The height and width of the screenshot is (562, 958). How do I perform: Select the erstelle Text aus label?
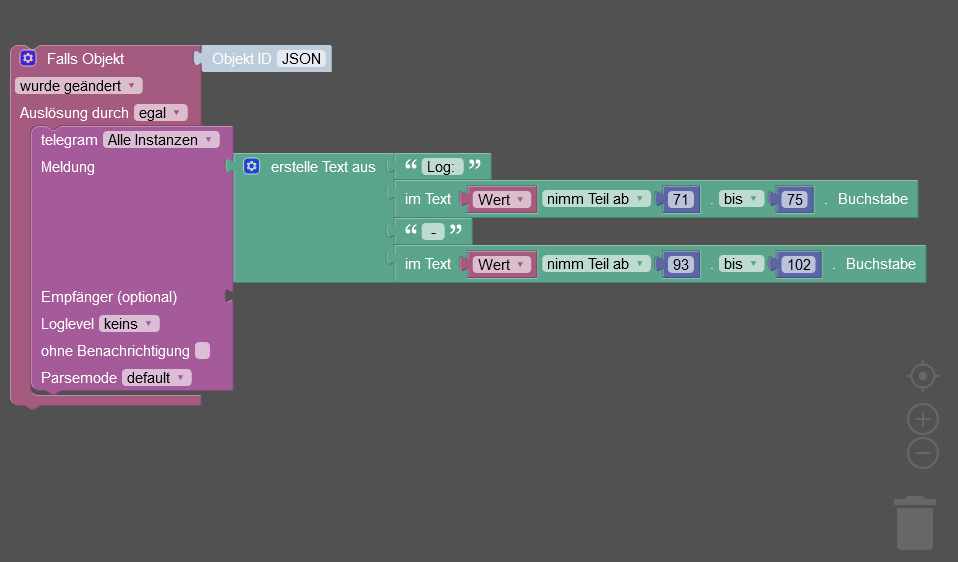323,167
